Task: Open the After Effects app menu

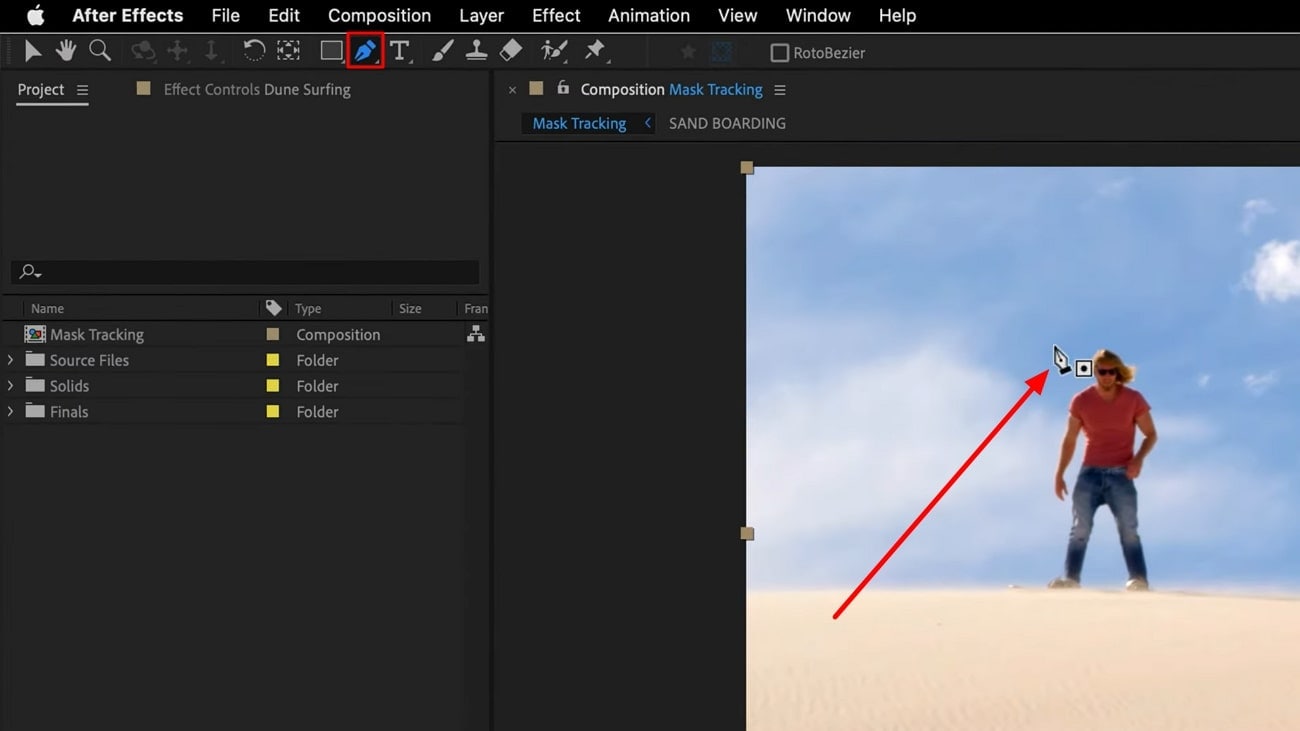Action: (127, 15)
